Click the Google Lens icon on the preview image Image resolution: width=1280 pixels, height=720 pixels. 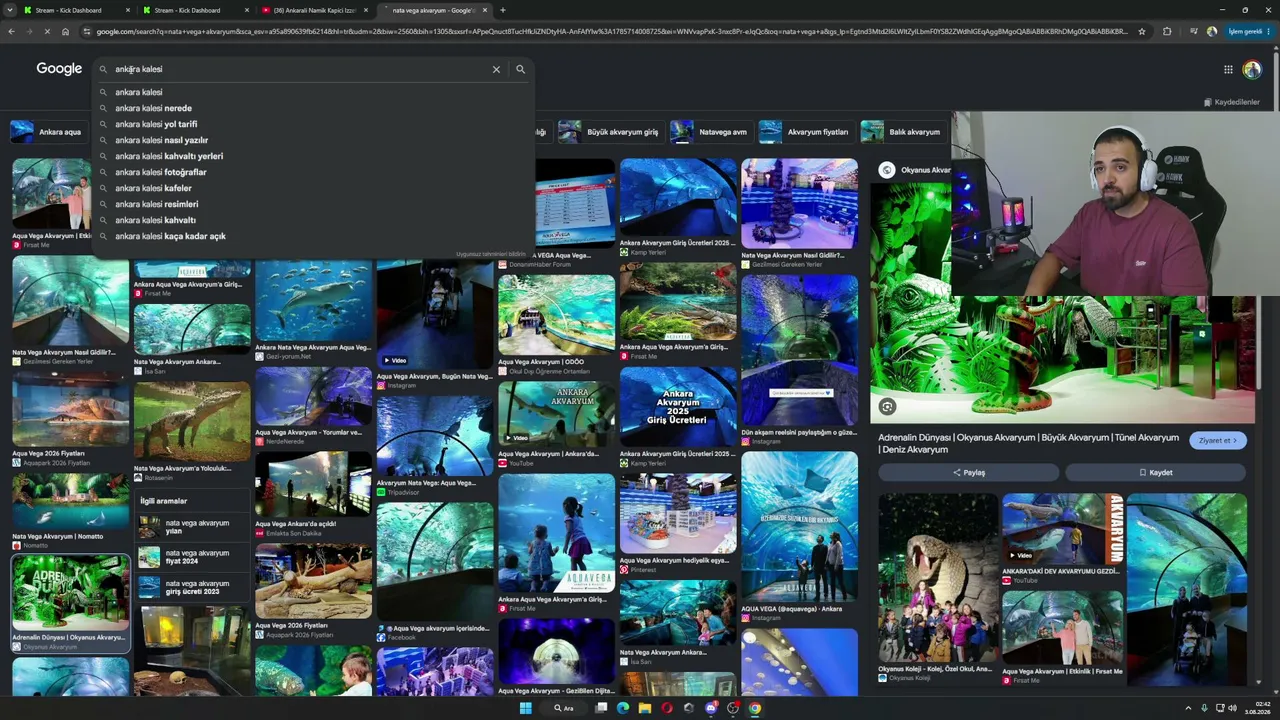[887, 406]
